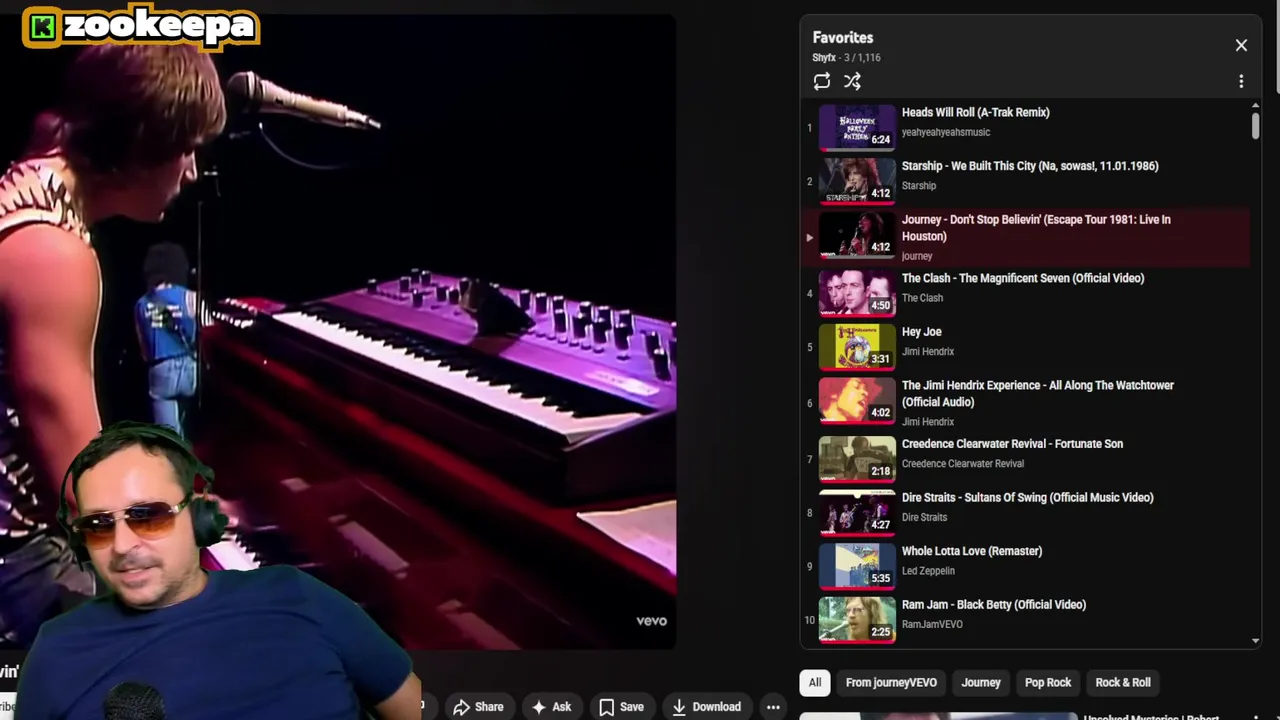Click the Download button
The width and height of the screenshot is (1280, 720).
706,707
